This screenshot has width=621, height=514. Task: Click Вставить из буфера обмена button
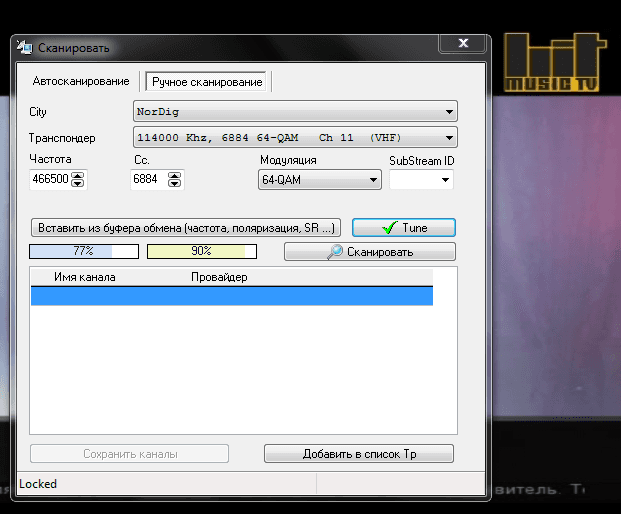pyautogui.click(x=186, y=228)
